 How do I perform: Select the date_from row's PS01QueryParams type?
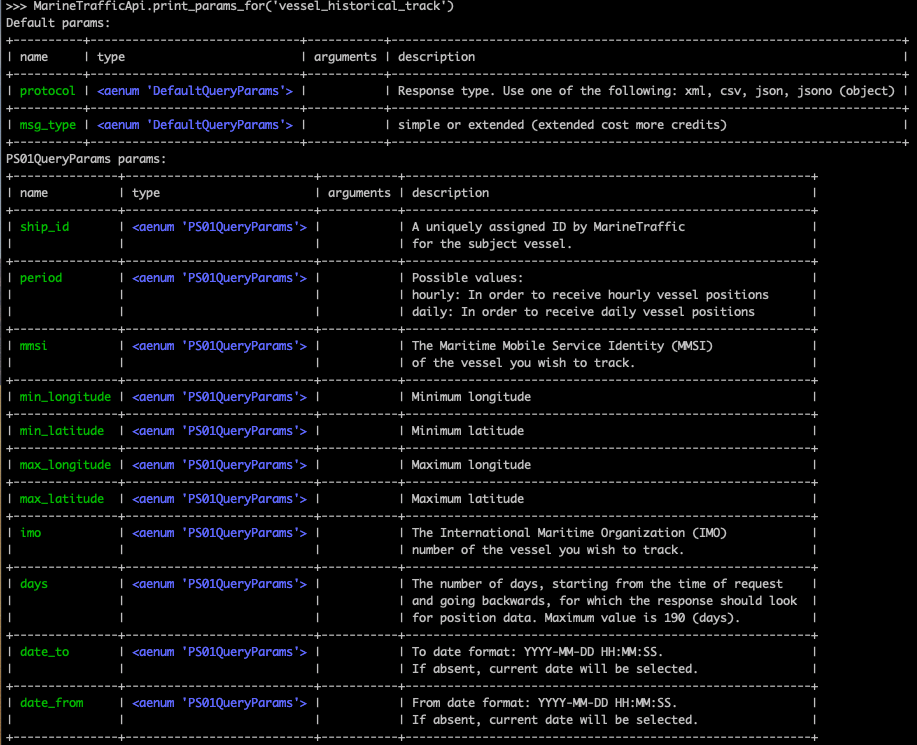coord(219,703)
